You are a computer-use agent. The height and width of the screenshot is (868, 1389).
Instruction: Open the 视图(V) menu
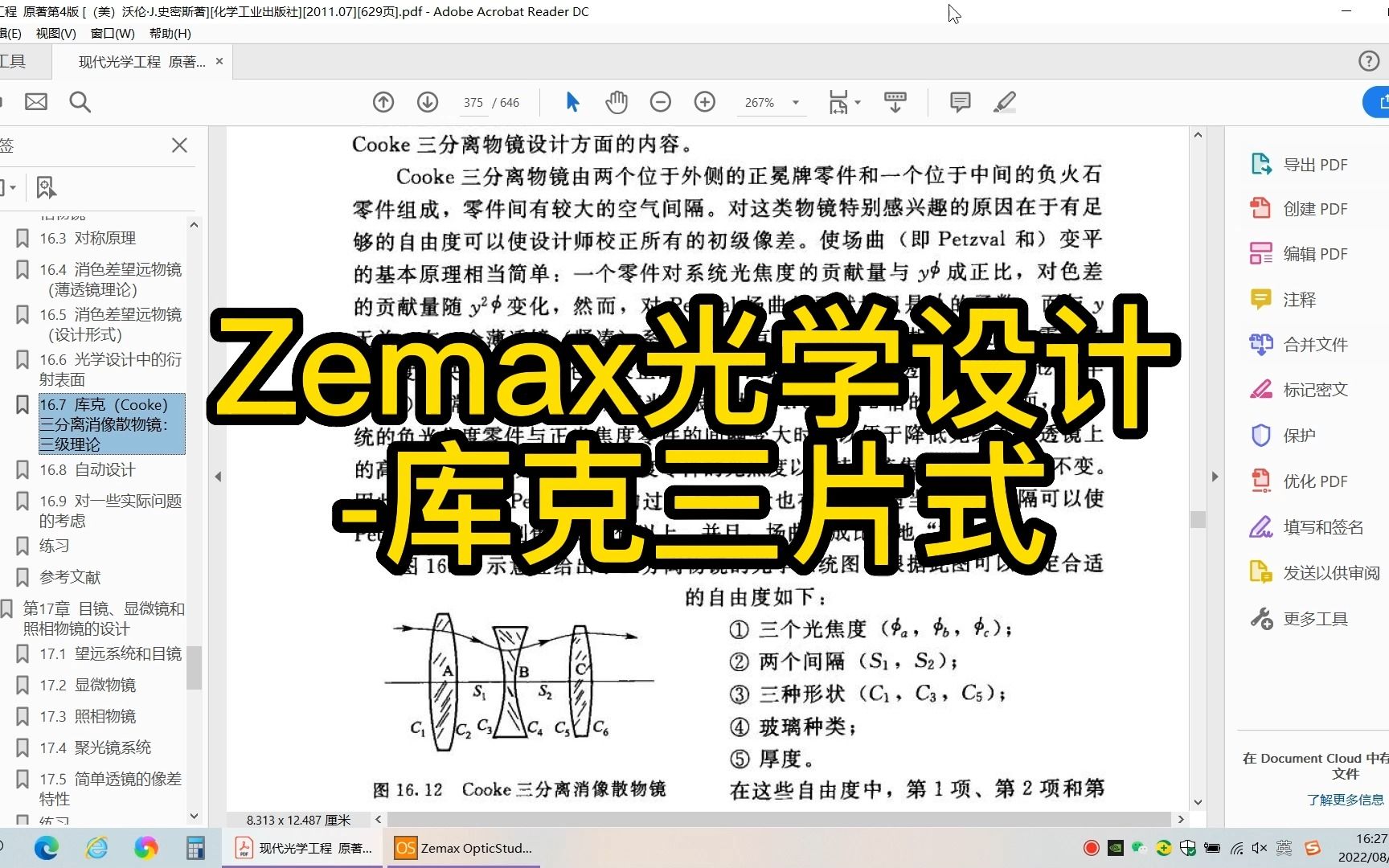pyautogui.click(x=56, y=34)
